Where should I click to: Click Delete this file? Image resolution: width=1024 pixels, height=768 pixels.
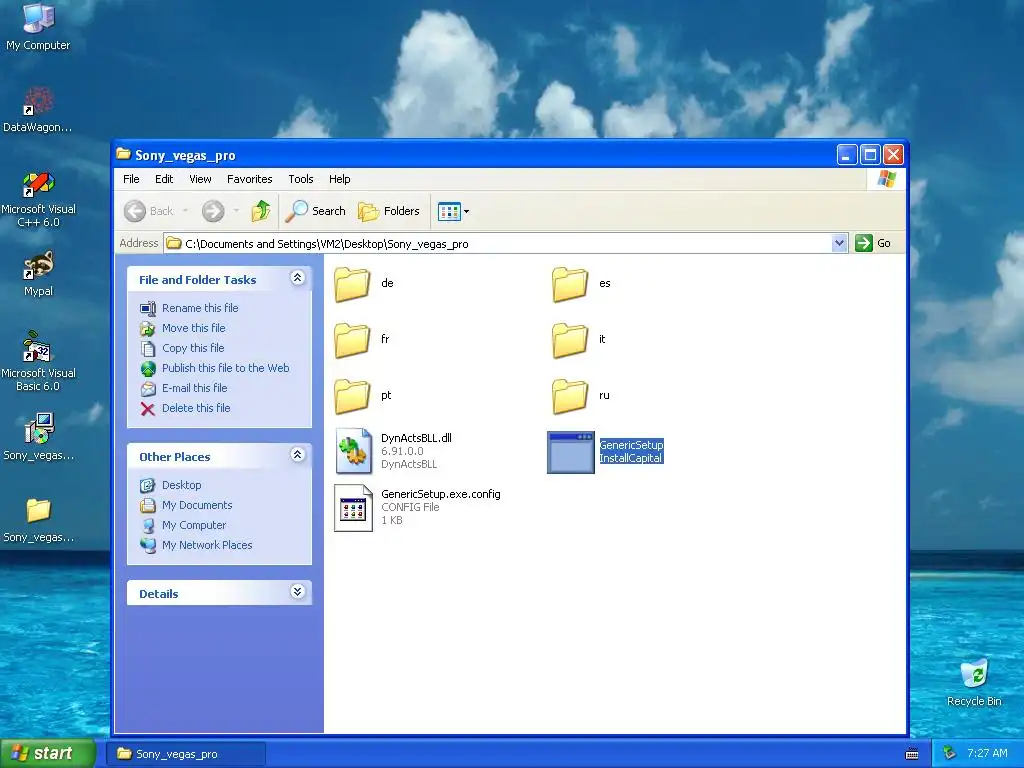tap(196, 408)
